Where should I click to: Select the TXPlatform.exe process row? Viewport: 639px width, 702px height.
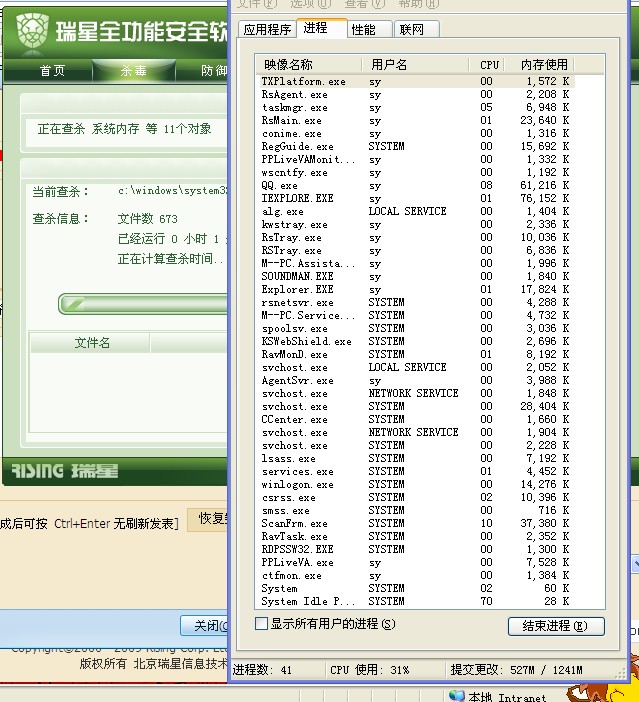pos(415,81)
